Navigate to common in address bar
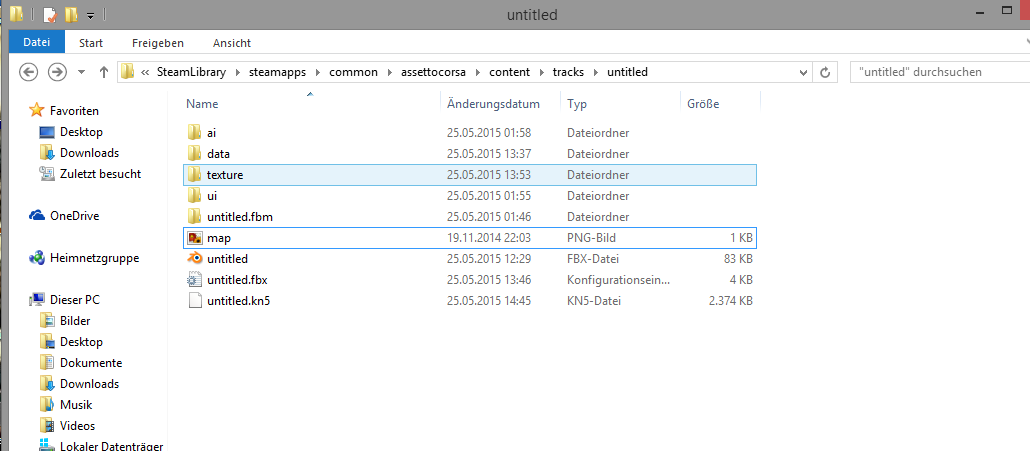Image resolution: width=1030 pixels, height=451 pixels. coord(353,72)
